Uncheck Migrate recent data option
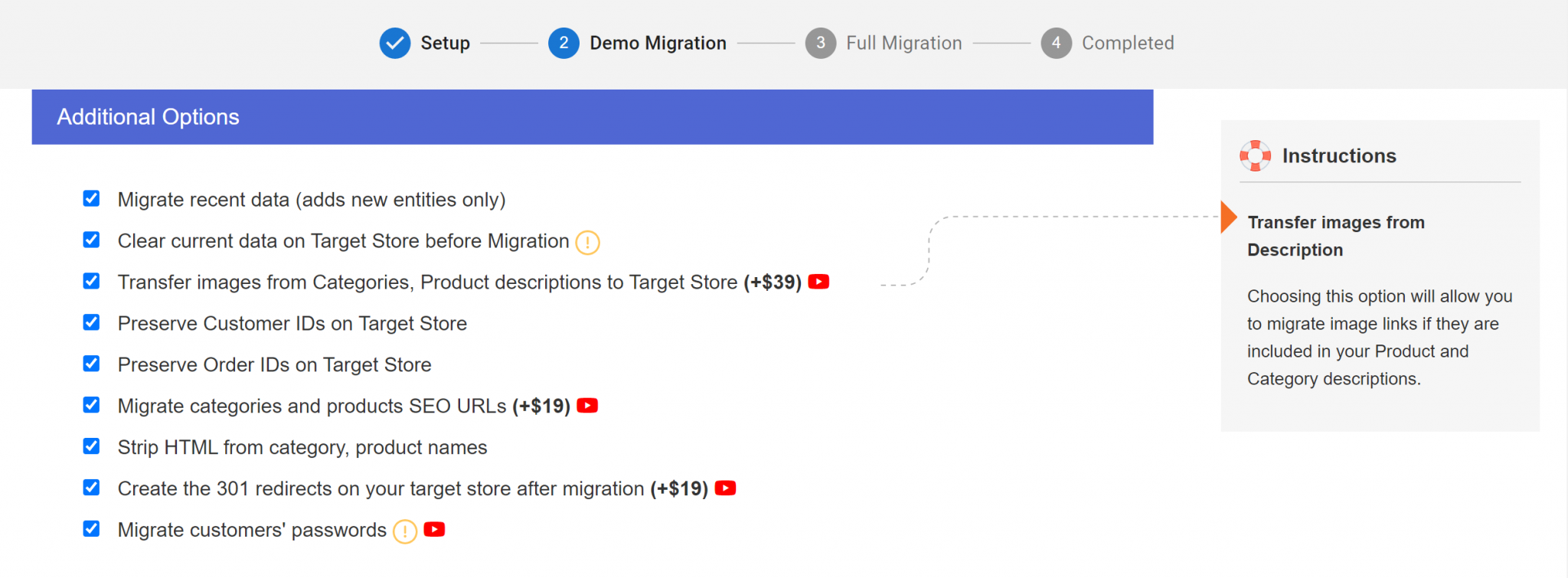Screen dimensions: 1568x578 (91, 198)
